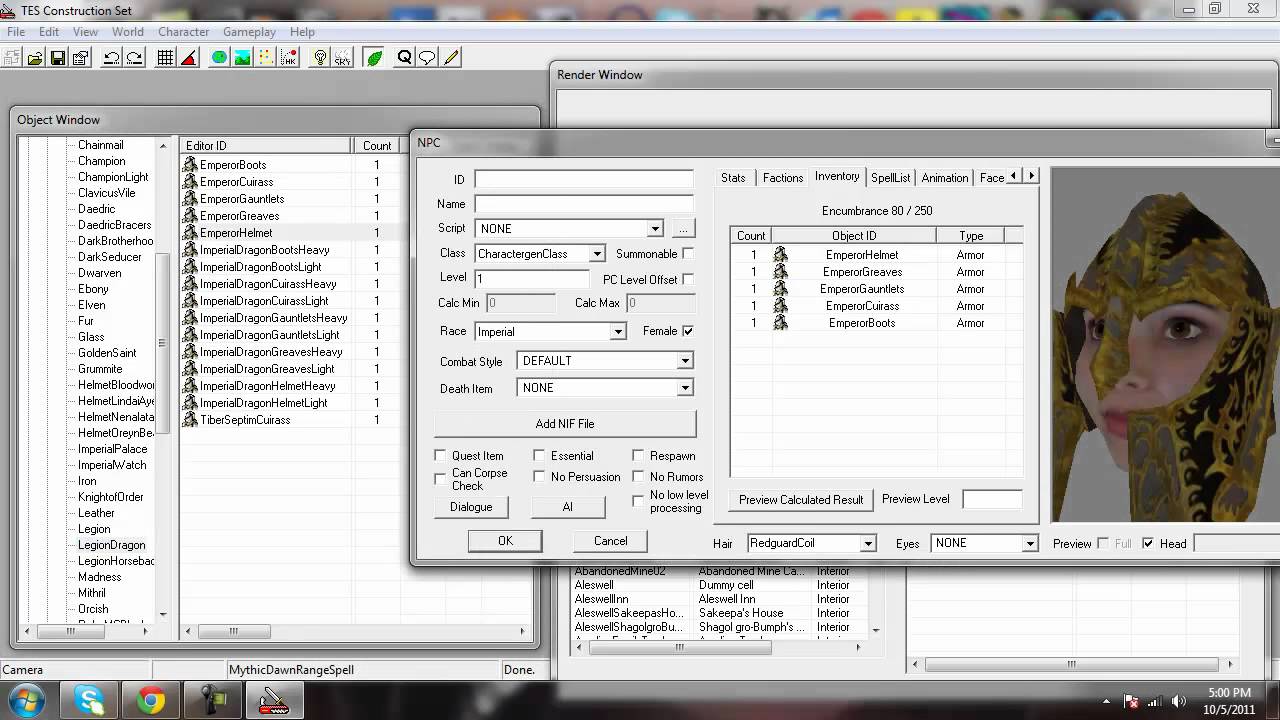
Task: Click the AI button
Action: [568, 507]
